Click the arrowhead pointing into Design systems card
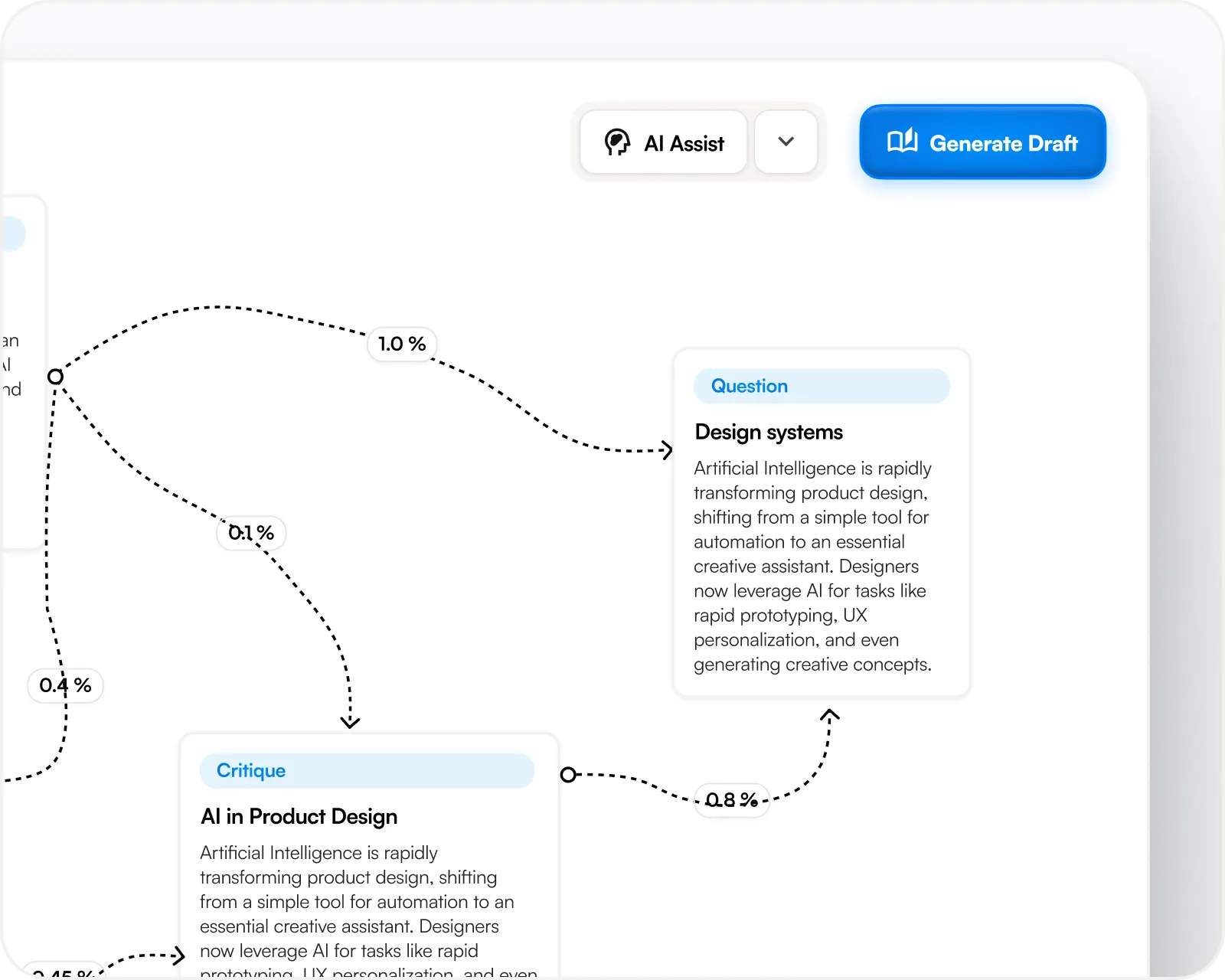This screenshot has width=1225, height=980. click(667, 449)
